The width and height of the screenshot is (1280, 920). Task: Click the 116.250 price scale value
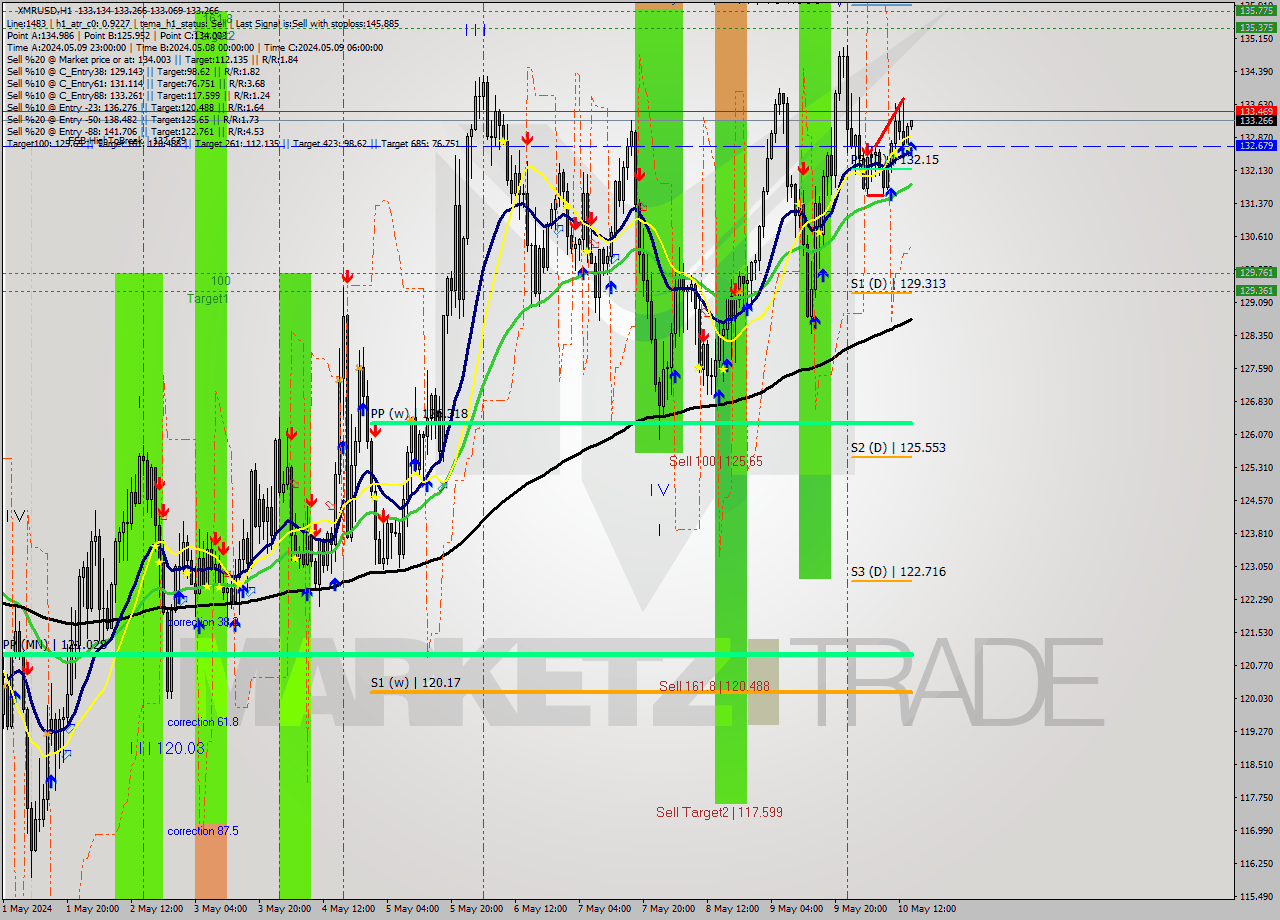pos(1256,863)
